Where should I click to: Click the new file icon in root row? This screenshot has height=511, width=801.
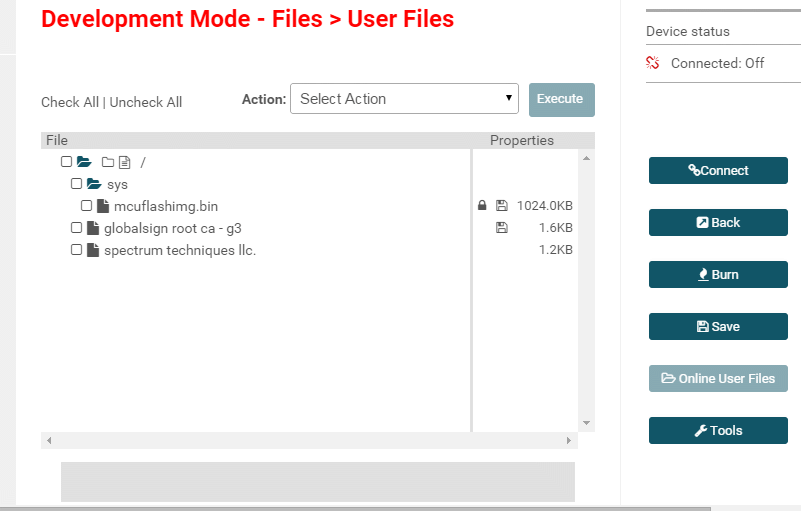(125, 162)
